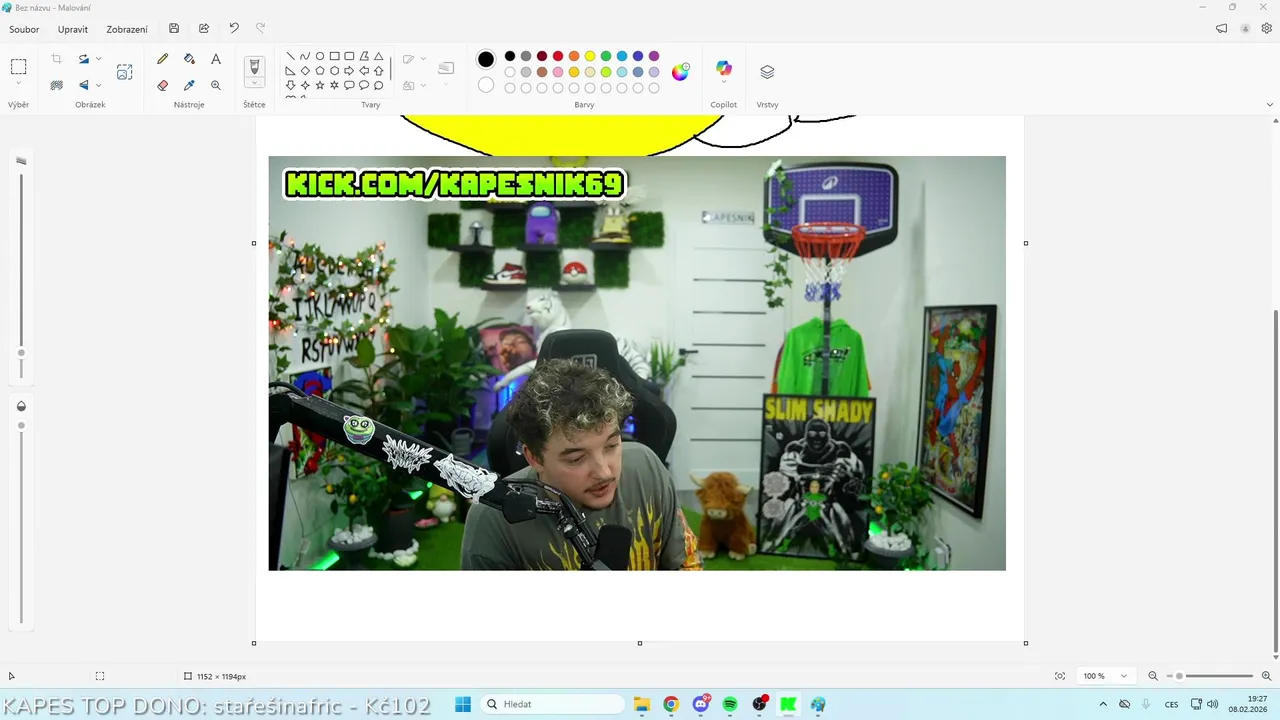Viewport: 1280px width, 720px height.
Task: Open the Zobrazení menu
Action: point(127,29)
